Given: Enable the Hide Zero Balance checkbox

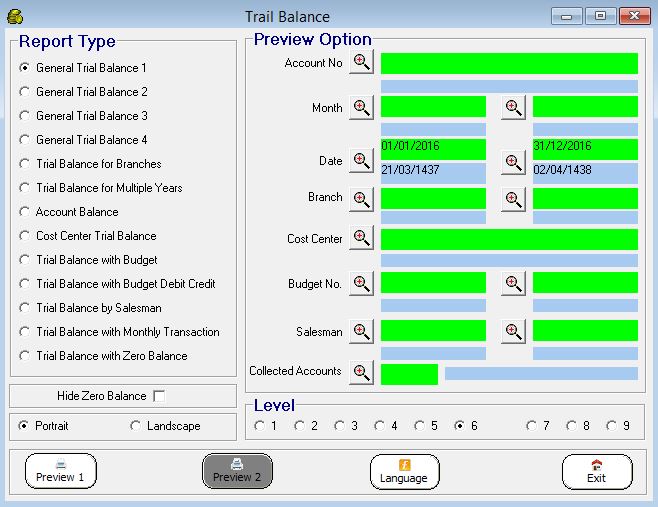Looking at the screenshot, I should click(x=159, y=396).
